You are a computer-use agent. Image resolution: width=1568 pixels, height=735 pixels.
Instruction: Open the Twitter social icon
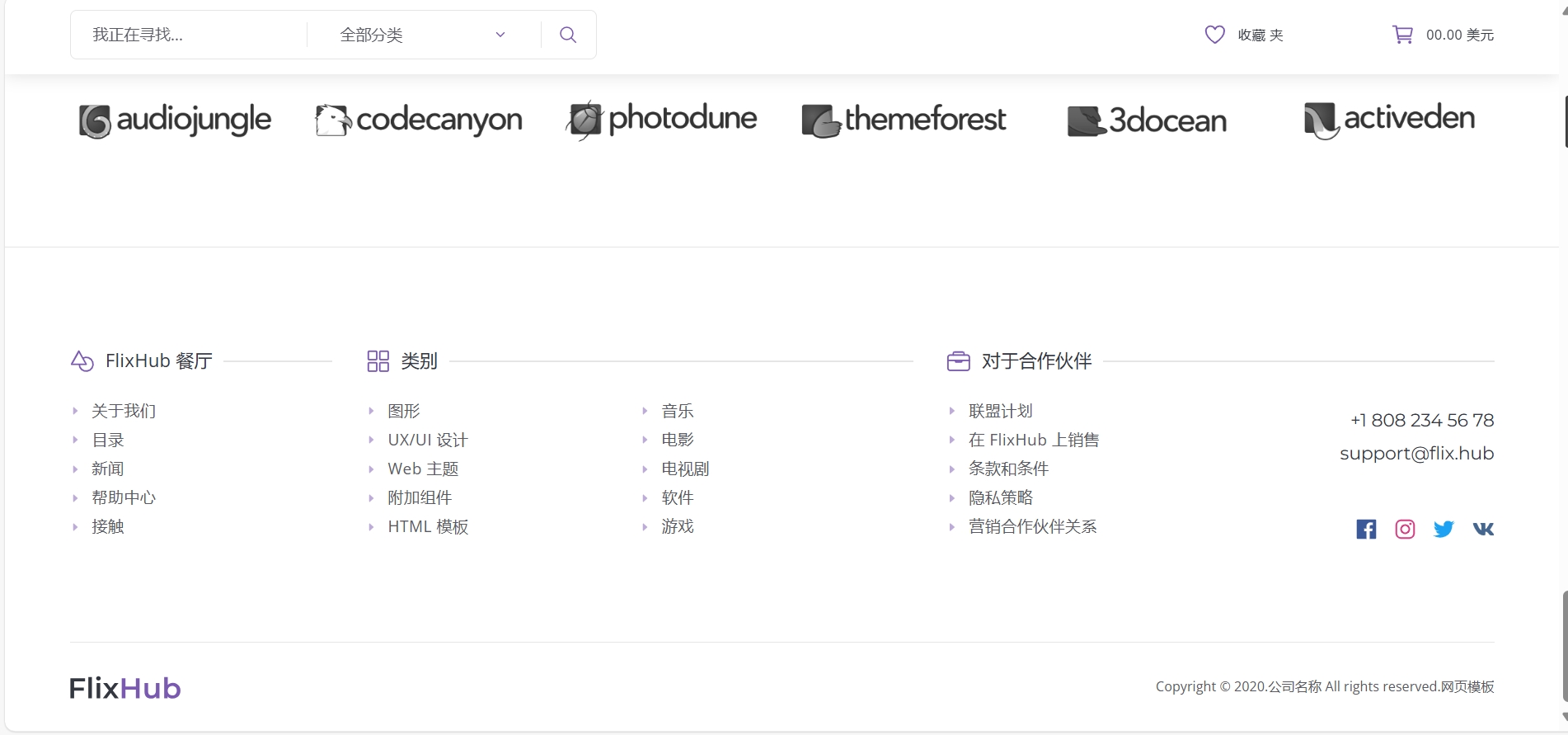(x=1444, y=529)
